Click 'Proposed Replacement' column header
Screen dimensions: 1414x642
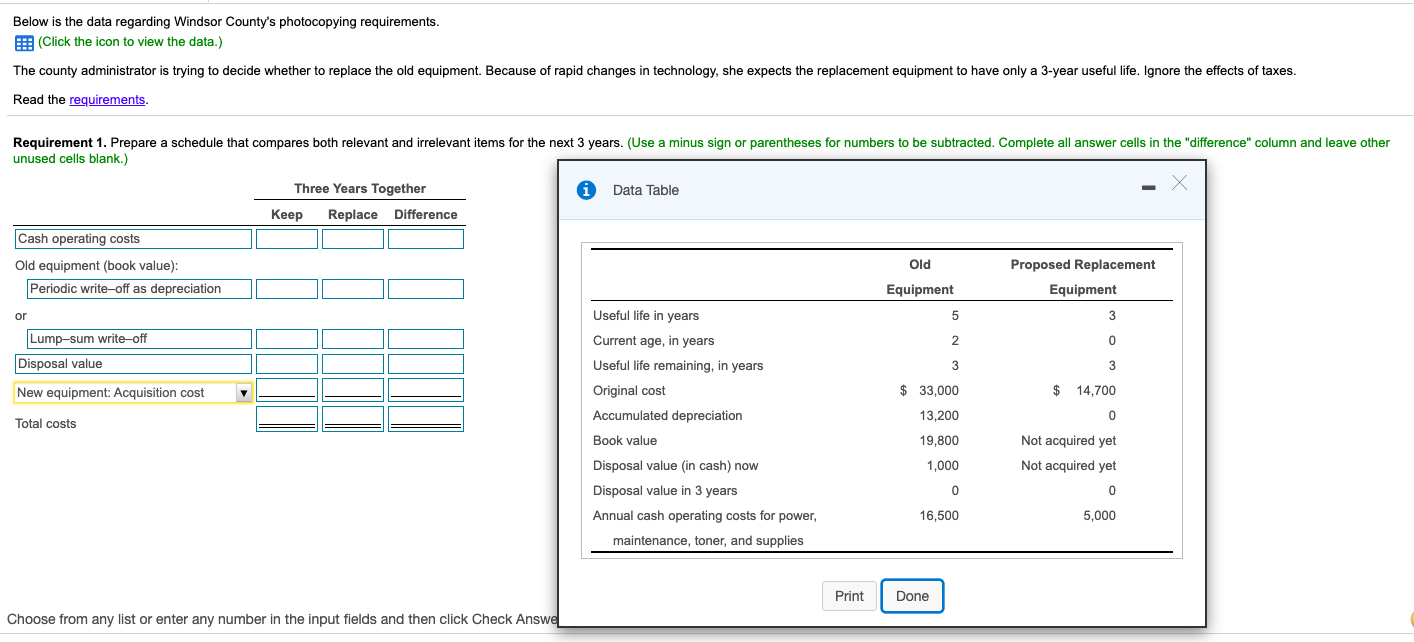click(x=1083, y=265)
